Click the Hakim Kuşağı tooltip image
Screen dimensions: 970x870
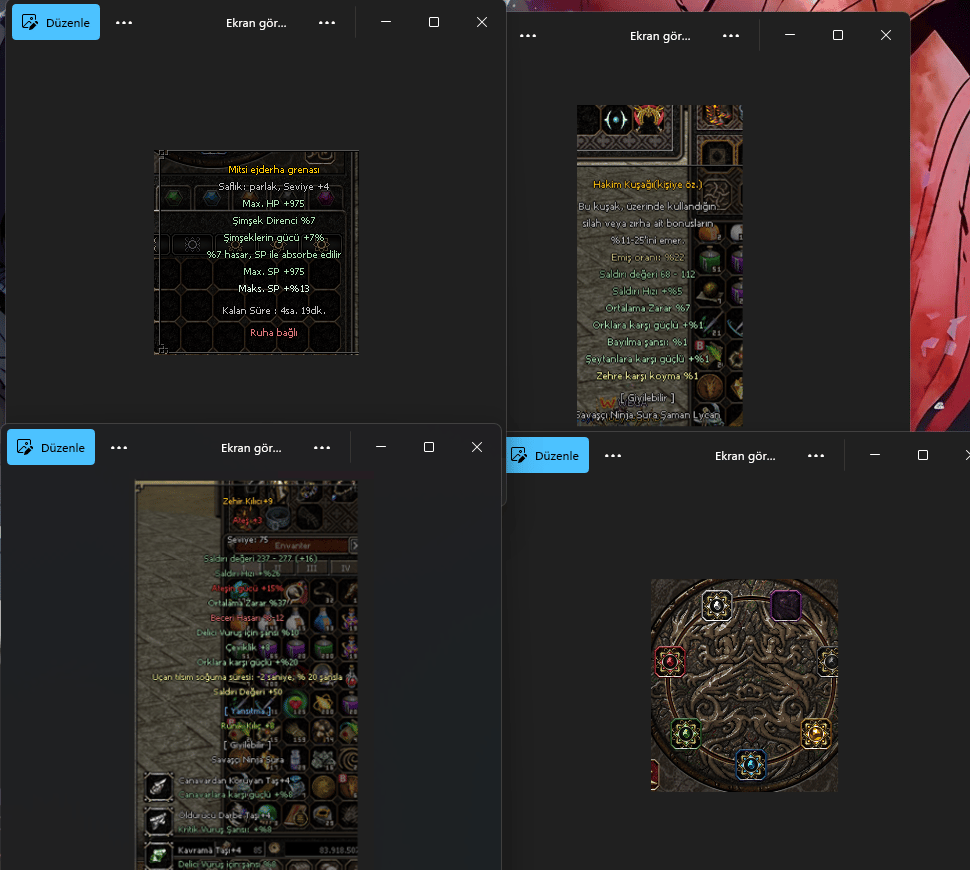[x=660, y=265]
